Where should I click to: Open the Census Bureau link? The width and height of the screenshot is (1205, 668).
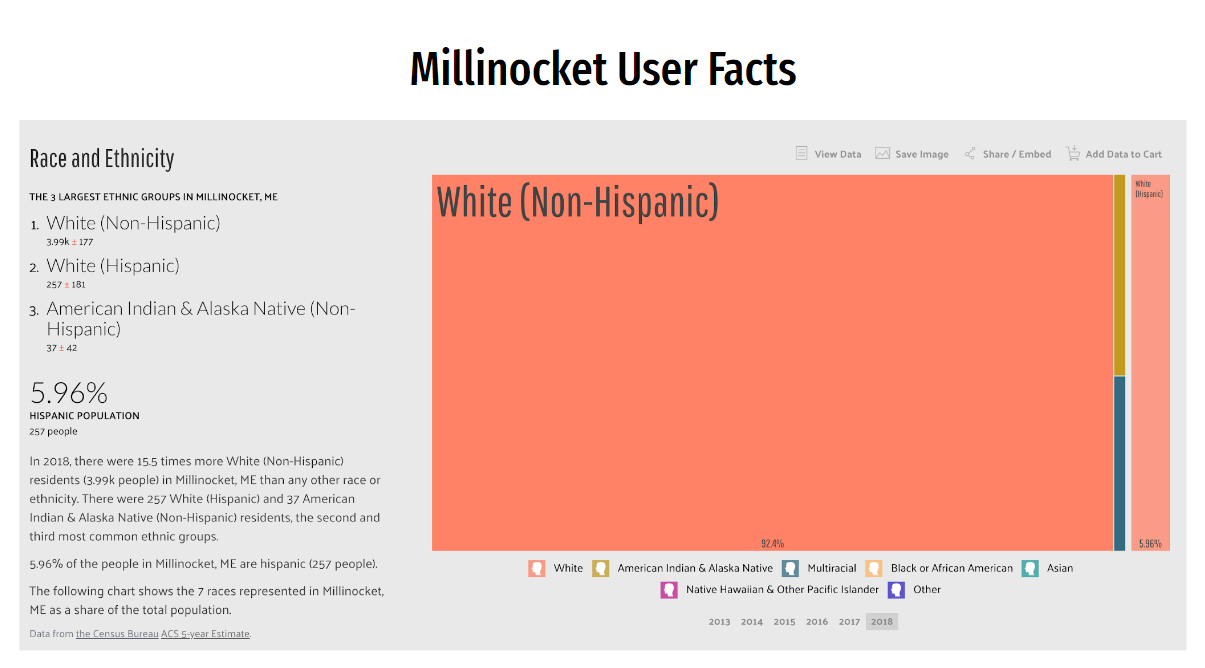(x=117, y=634)
